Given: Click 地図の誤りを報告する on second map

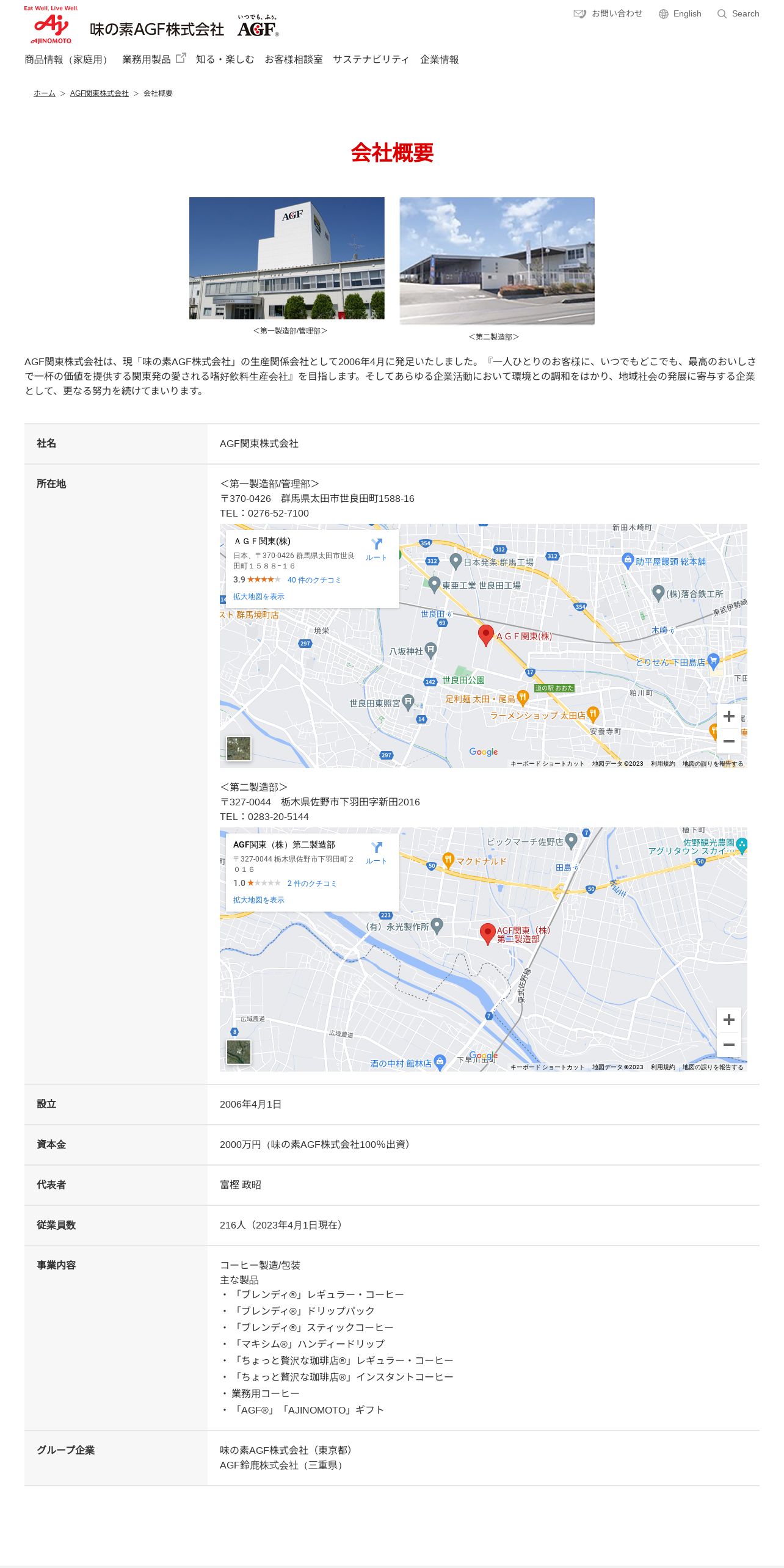Looking at the screenshot, I should point(713,1067).
